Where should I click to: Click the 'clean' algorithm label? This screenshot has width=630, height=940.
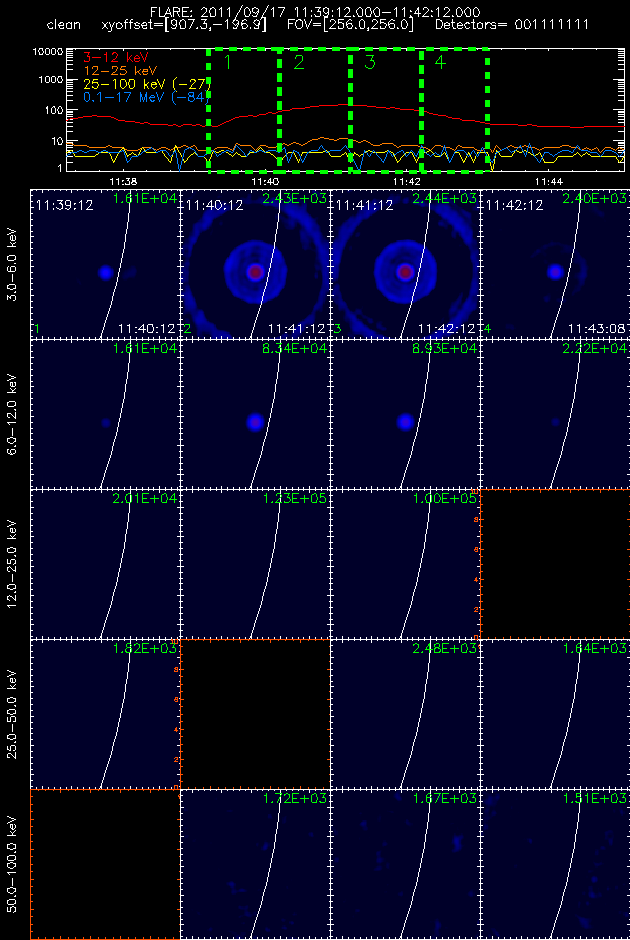[64, 25]
